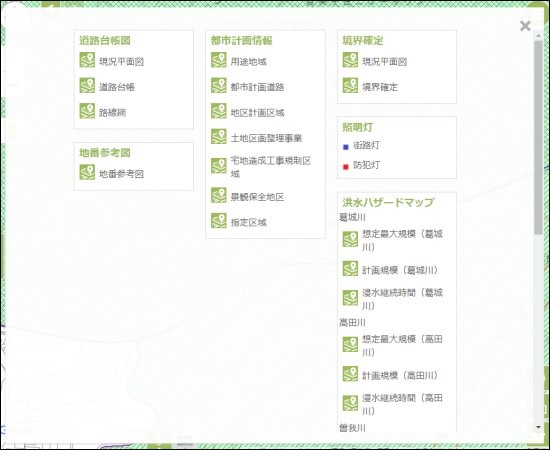Close the map selection dialog
The height and width of the screenshot is (450, 550).
(x=525, y=26)
